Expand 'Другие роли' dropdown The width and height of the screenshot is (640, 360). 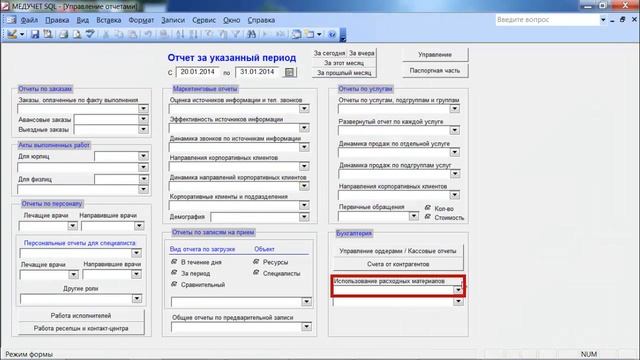137,299
